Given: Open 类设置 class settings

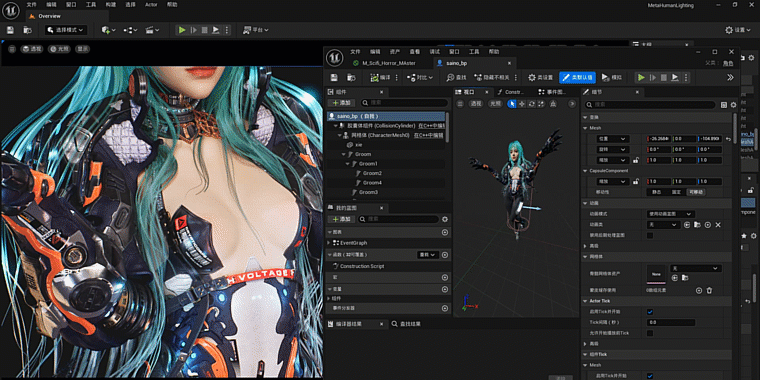Looking at the screenshot, I should (540, 78).
